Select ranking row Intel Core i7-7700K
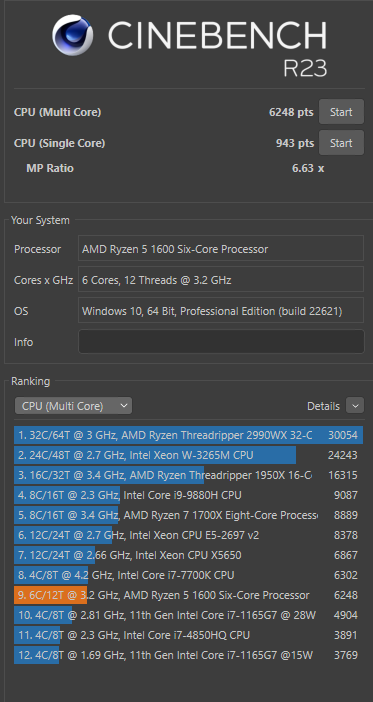 [x=188, y=575]
